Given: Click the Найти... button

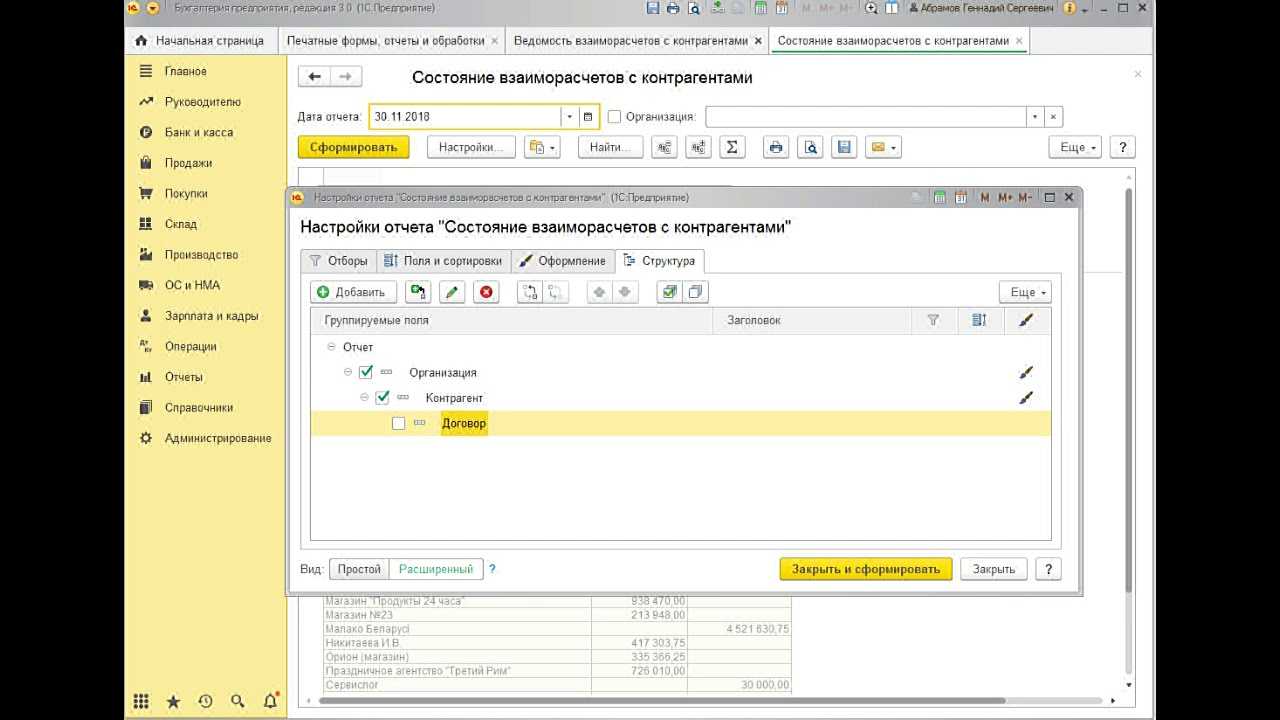Looking at the screenshot, I should tap(610, 147).
